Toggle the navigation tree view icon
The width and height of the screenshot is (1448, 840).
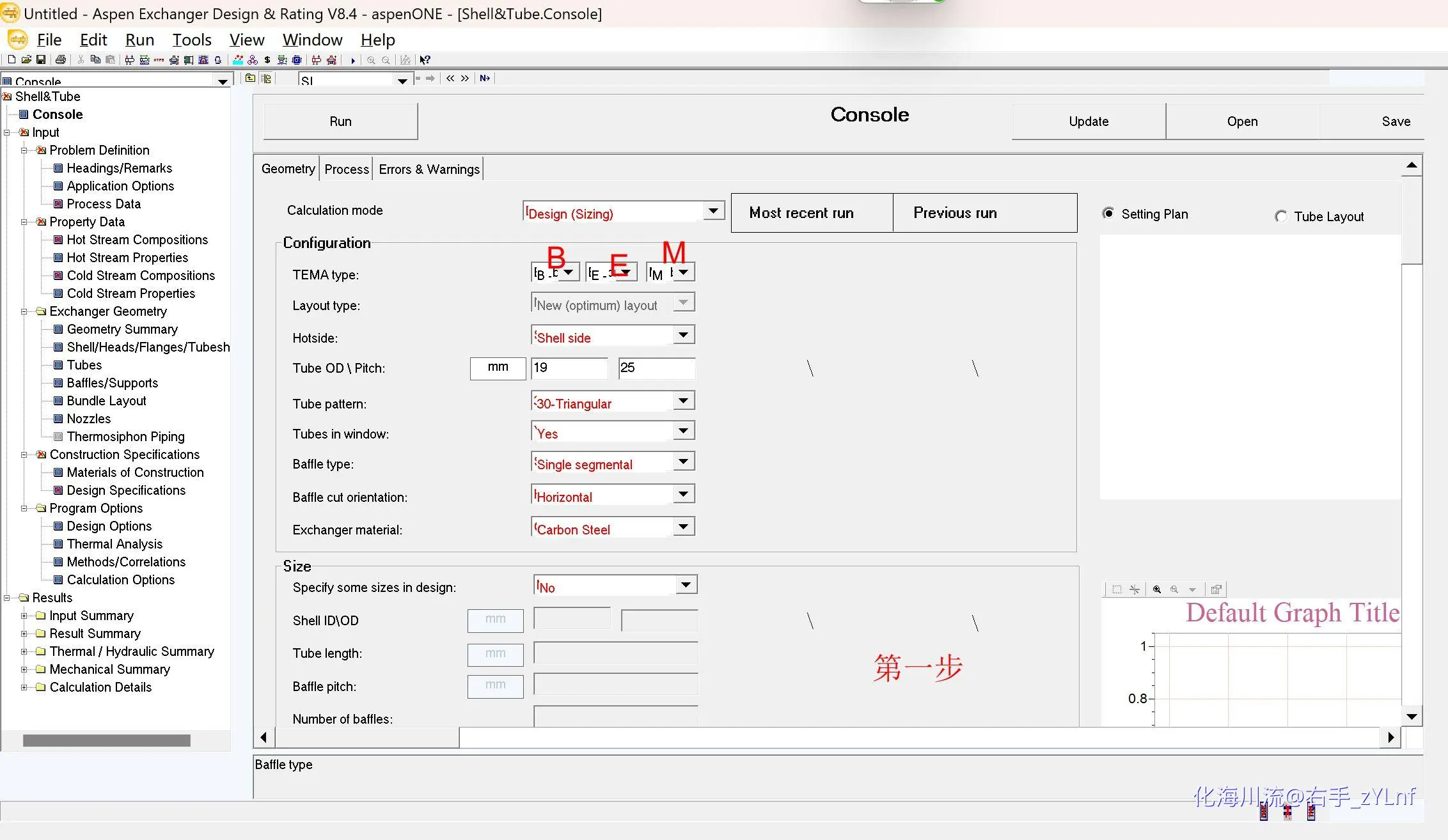tap(266, 78)
